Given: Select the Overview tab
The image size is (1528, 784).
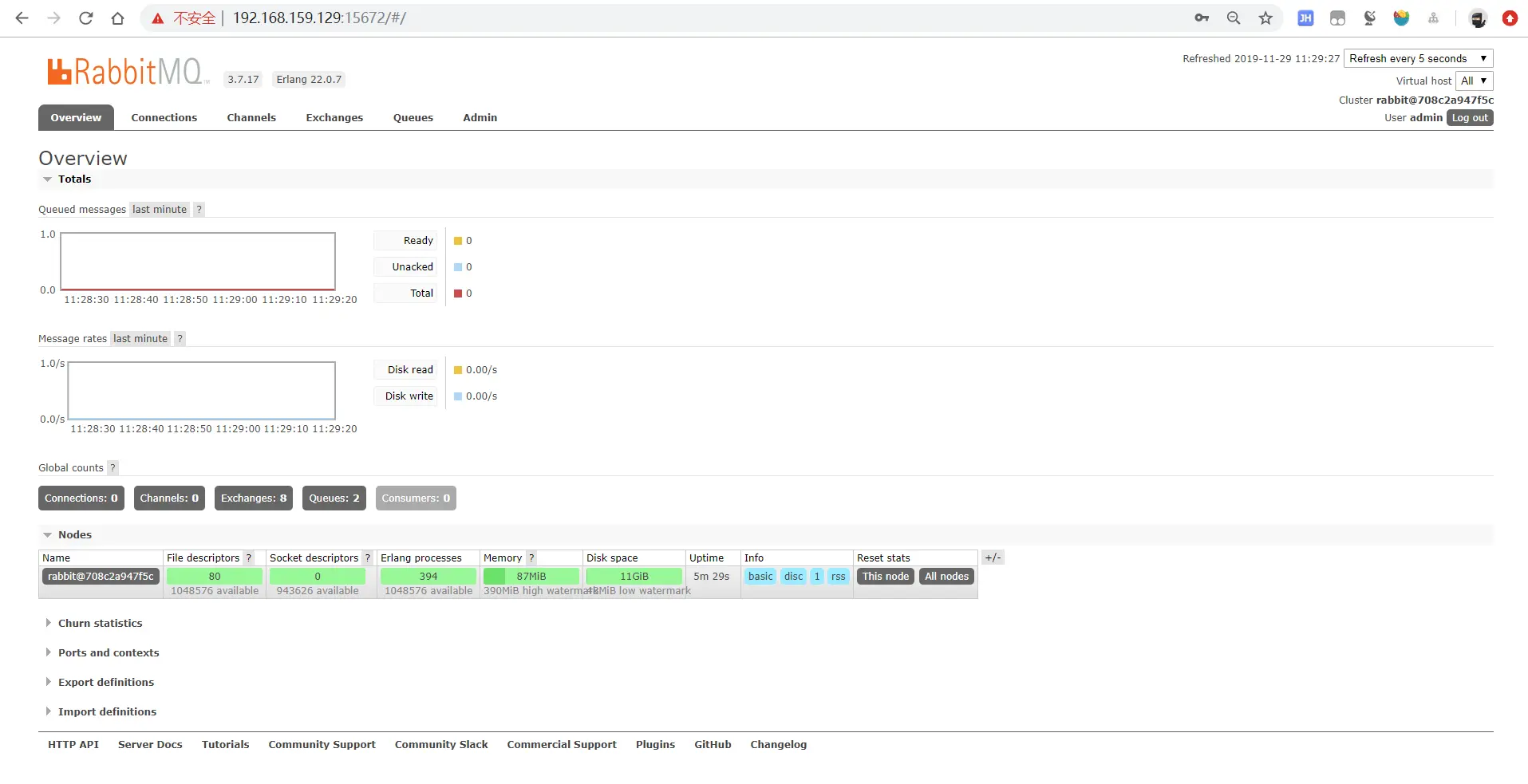Looking at the screenshot, I should [x=76, y=117].
